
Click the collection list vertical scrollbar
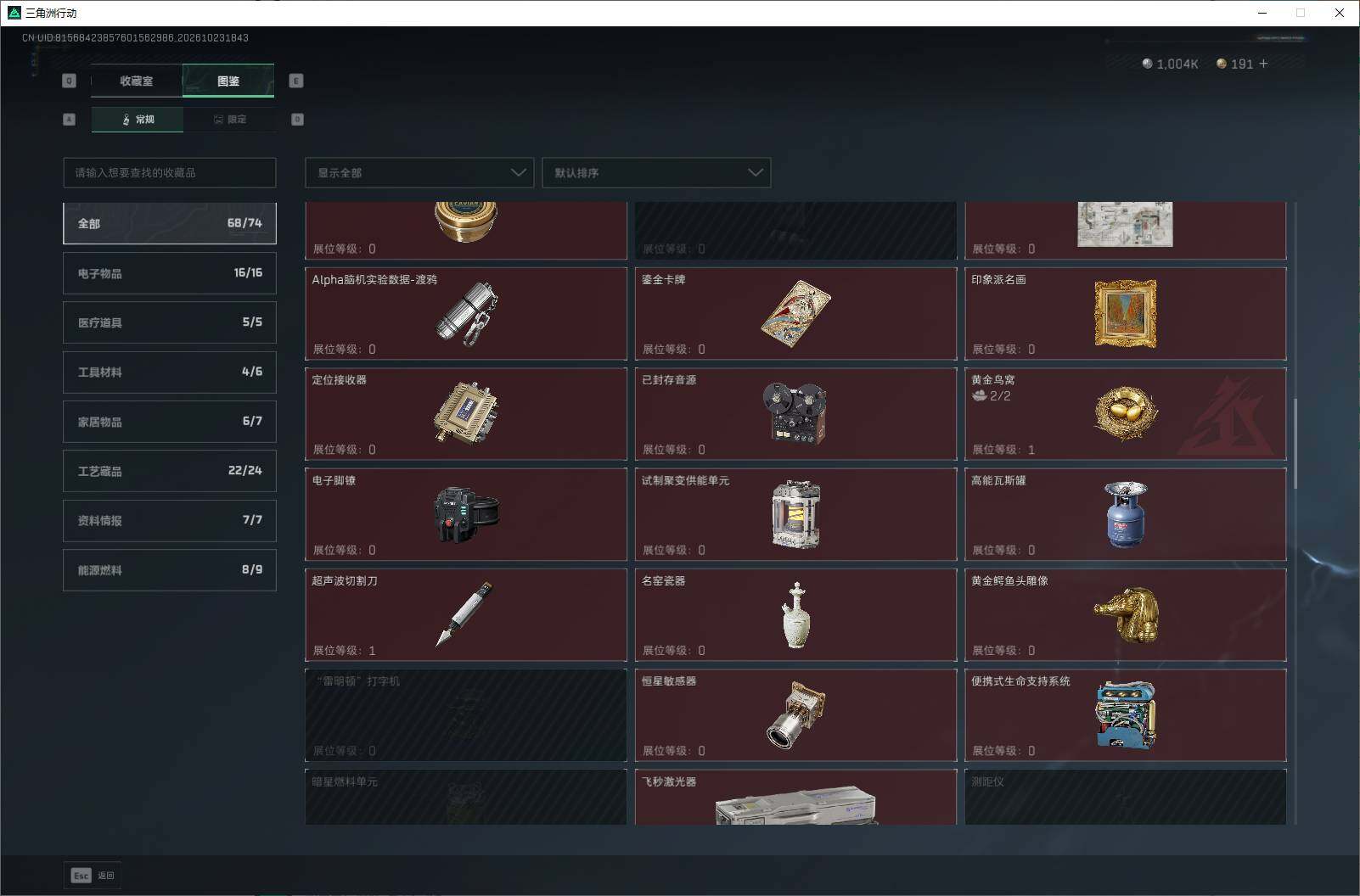click(x=1295, y=443)
